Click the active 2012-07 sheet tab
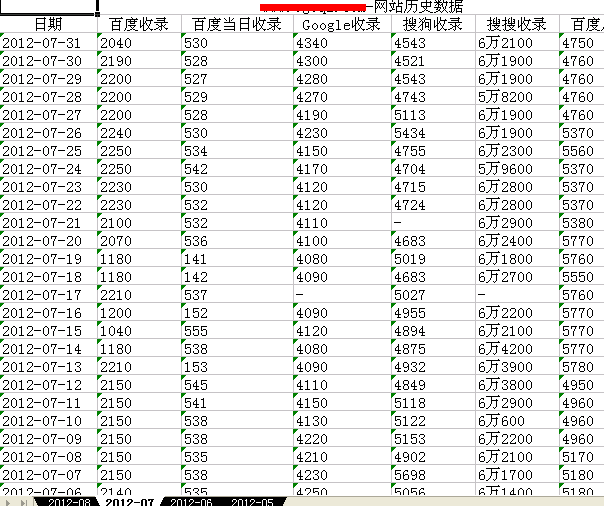 click(x=128, y=501)
